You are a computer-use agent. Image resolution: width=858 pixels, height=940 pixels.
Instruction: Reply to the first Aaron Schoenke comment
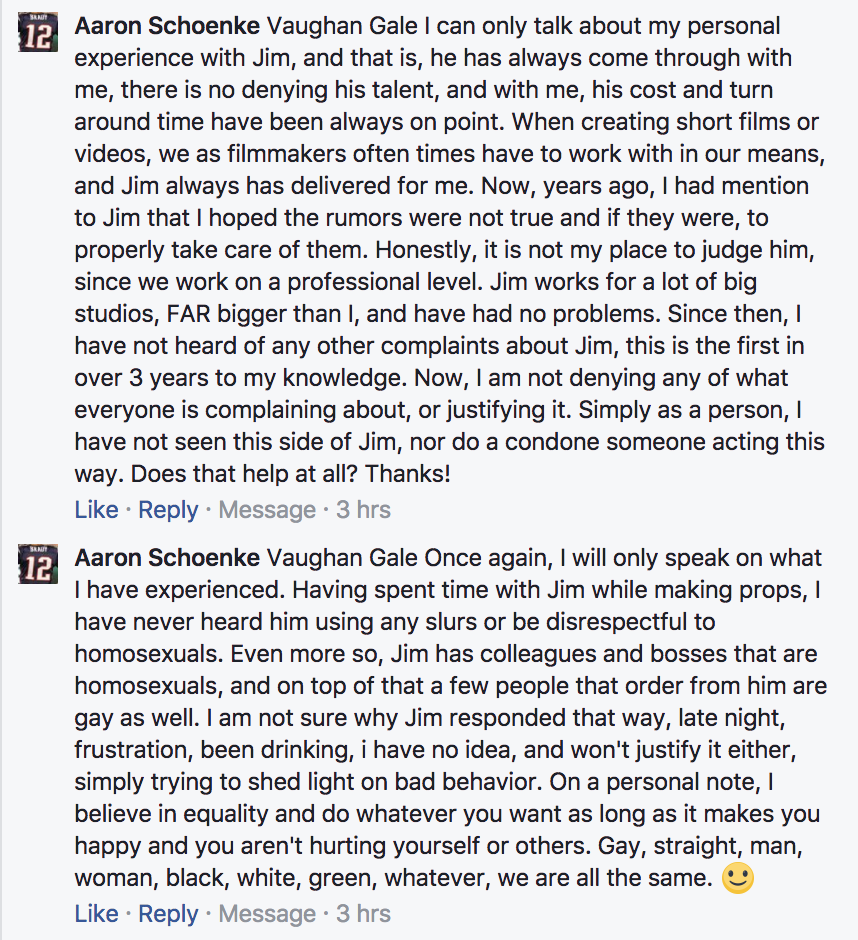pos(168,510)
